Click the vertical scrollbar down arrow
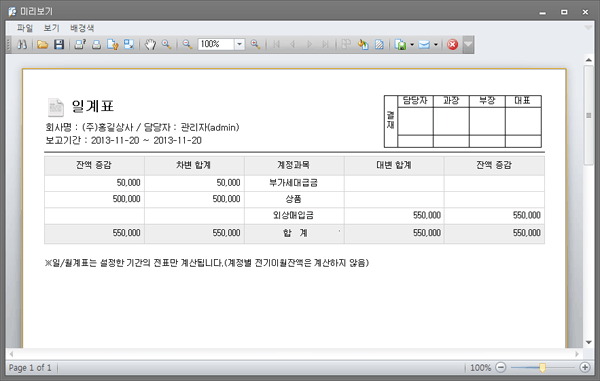The height and width of the screenshot is (381, 600). tap(589, 342)
